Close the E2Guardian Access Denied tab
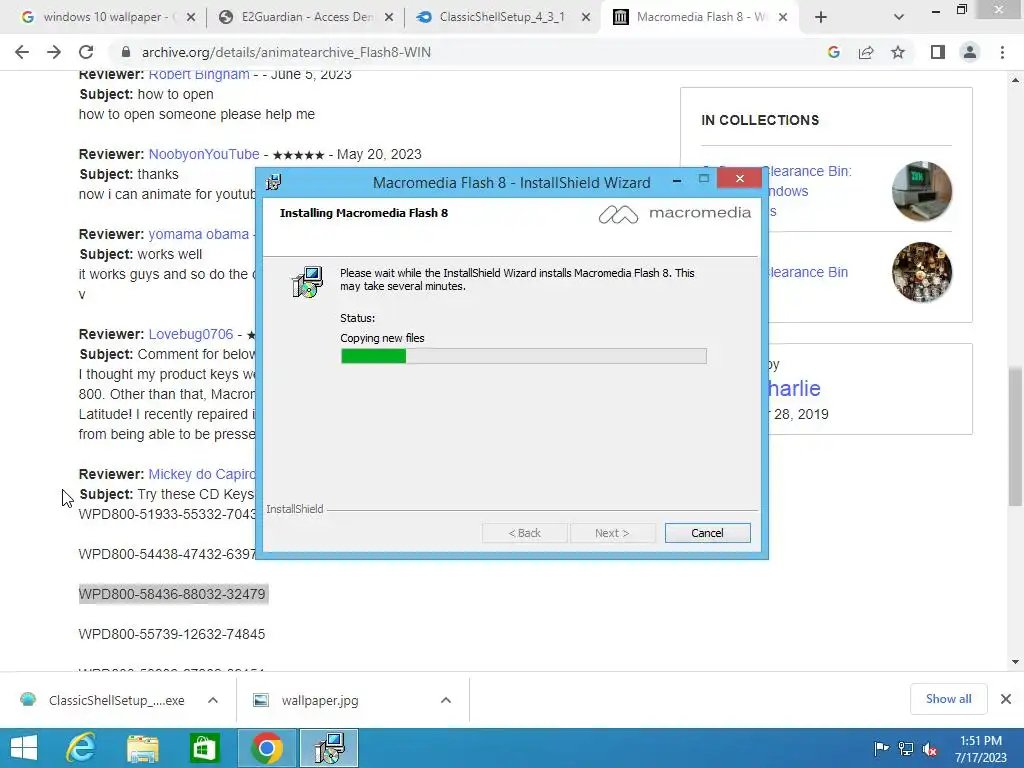 pos(389,17)
